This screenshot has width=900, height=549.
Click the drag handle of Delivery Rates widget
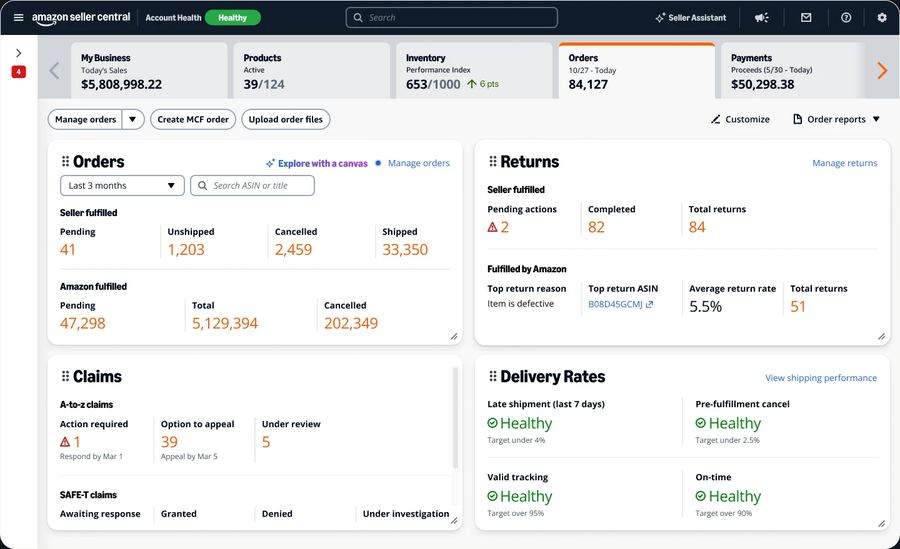(x=492, y=376)
